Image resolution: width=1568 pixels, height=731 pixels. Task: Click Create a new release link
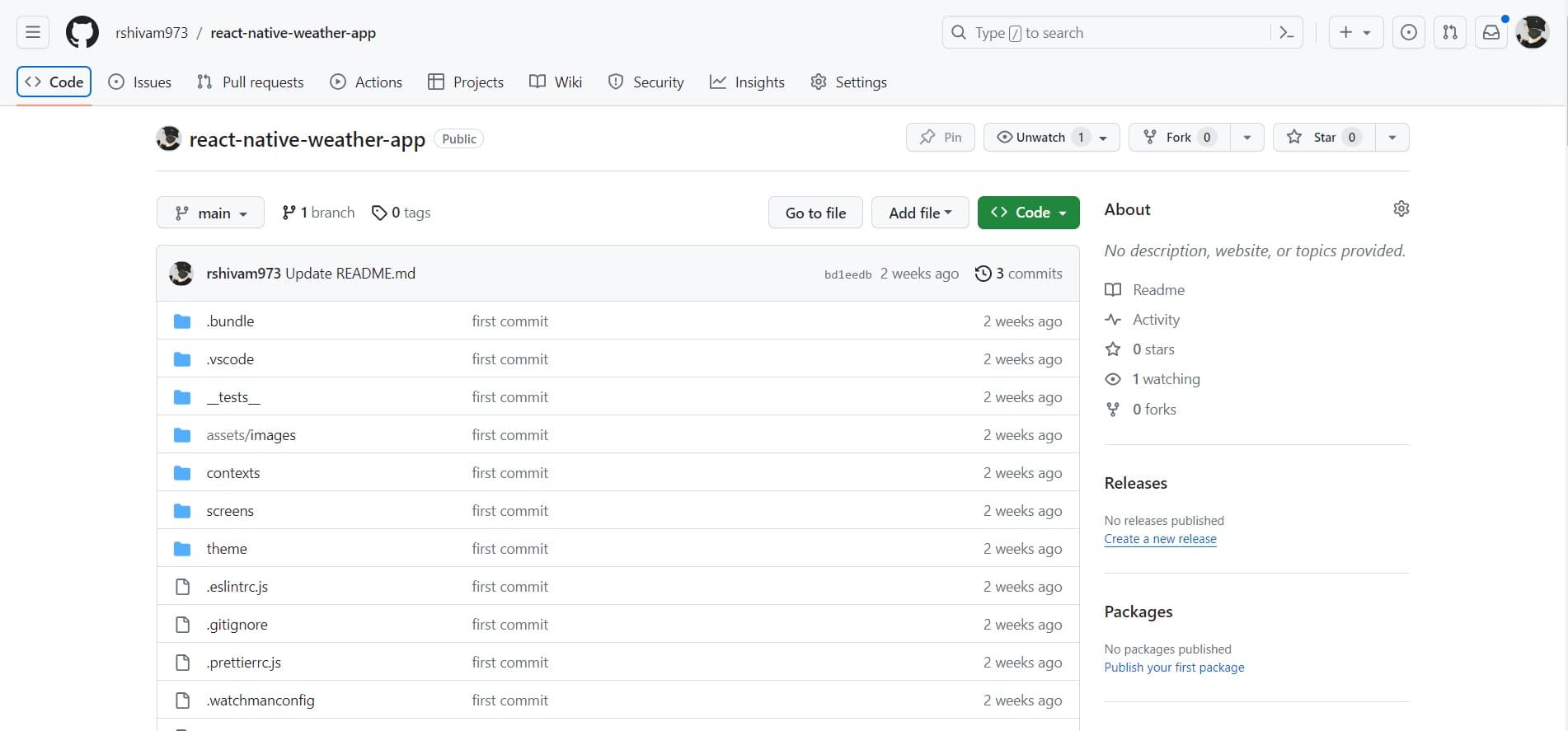[x=1160, y=539]
